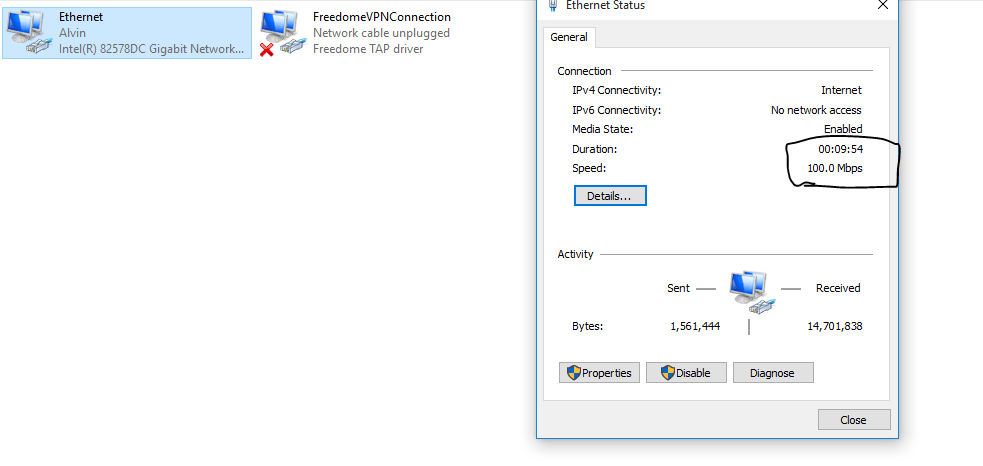This screenshot has width=983, height=466.
Task: Select the Ethernet adapter icon
Action: (30, 33)
